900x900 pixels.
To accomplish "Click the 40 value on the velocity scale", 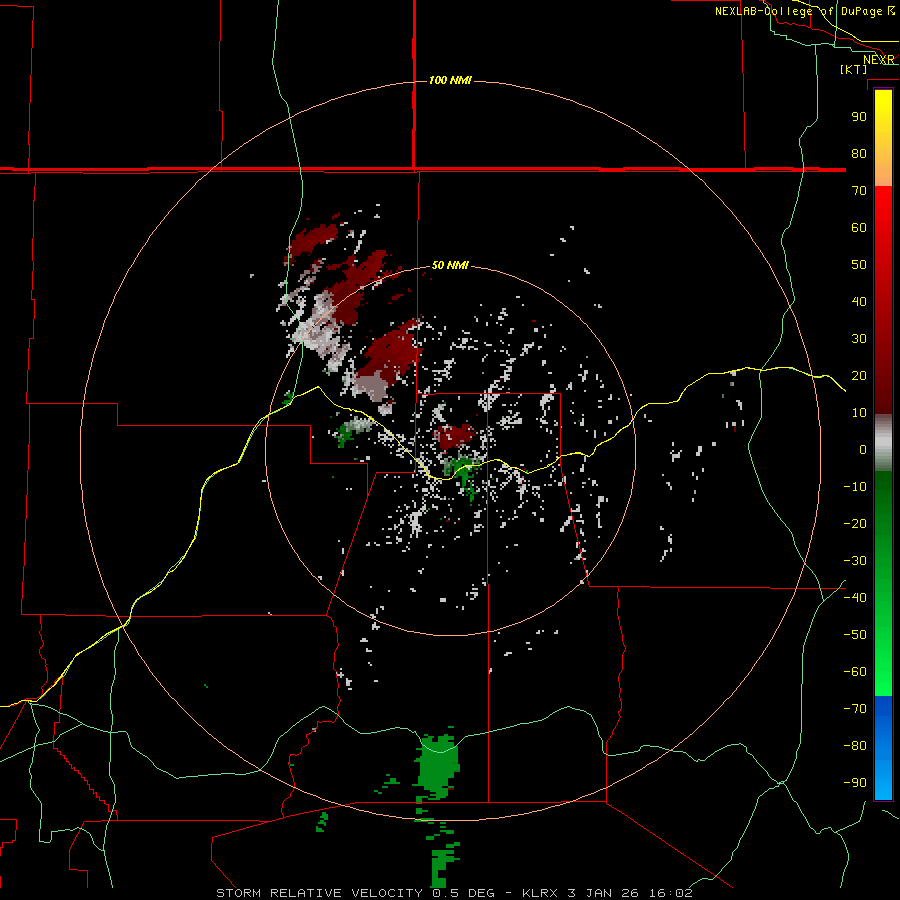I will [x=859, y=302].
